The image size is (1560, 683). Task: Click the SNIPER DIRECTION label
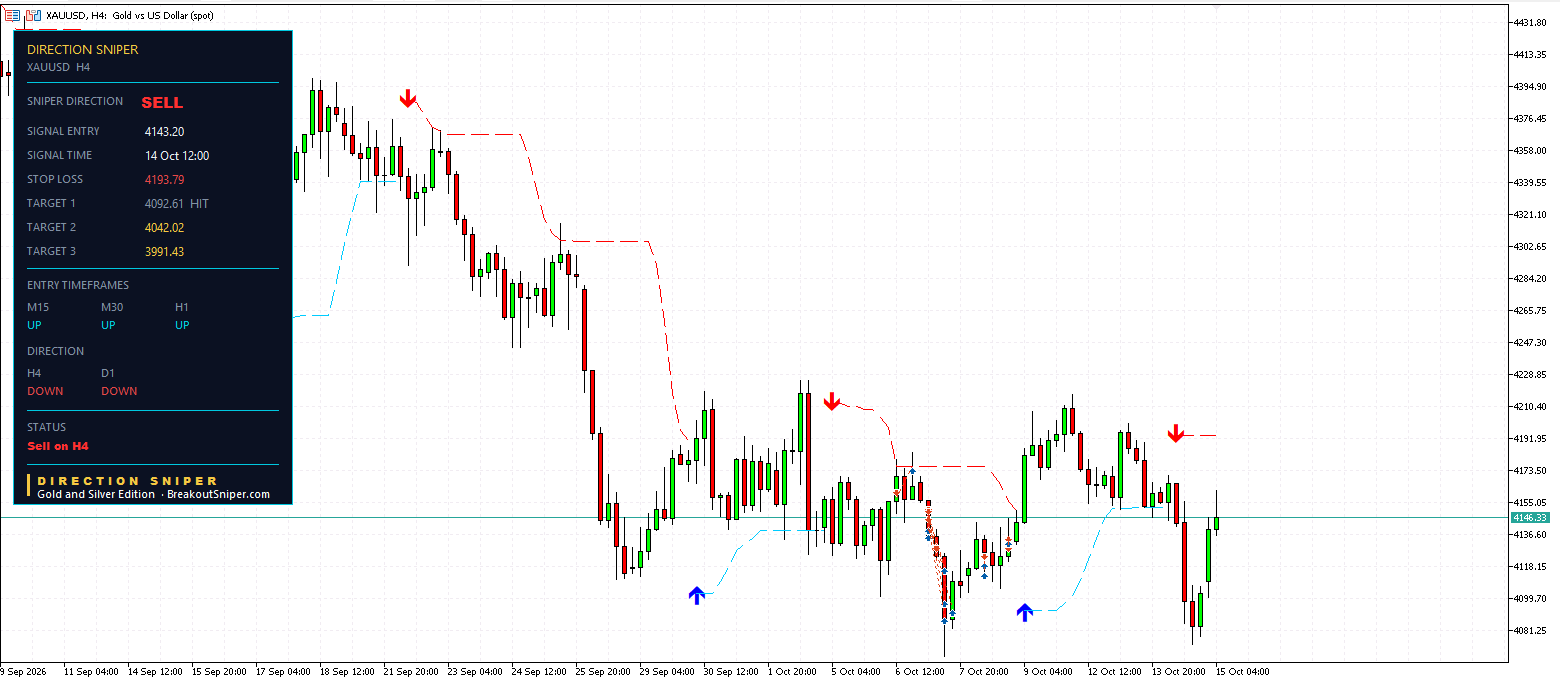click(75, 101)
